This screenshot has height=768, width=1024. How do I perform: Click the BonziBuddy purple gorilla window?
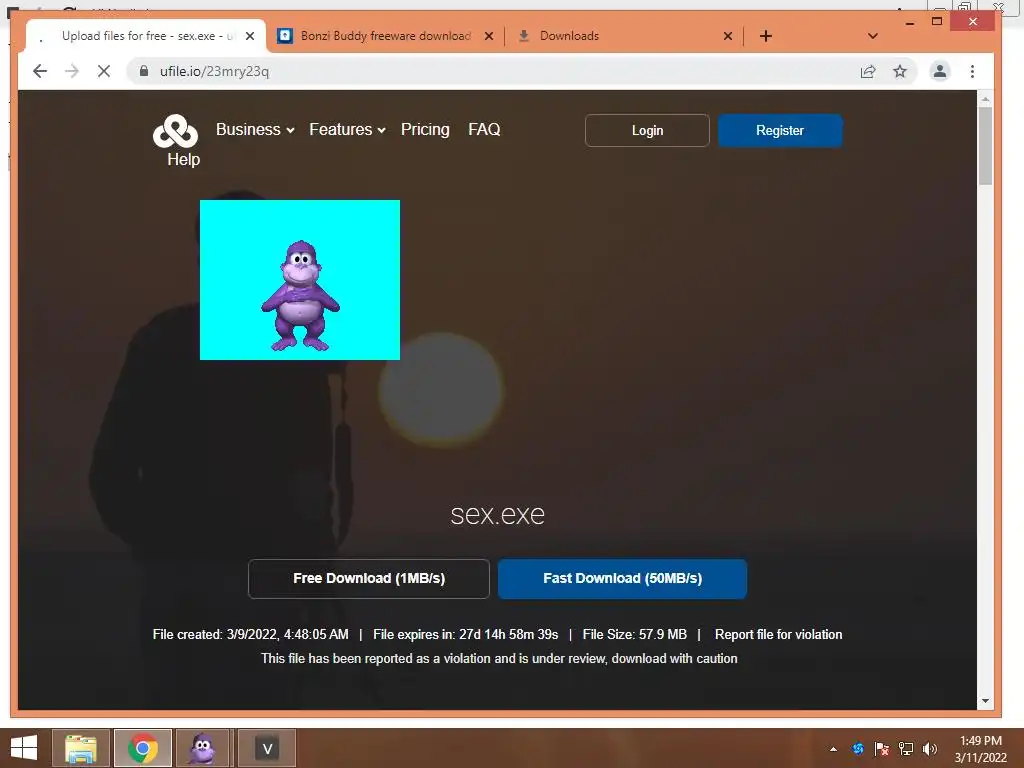click(x=300, y=280)
